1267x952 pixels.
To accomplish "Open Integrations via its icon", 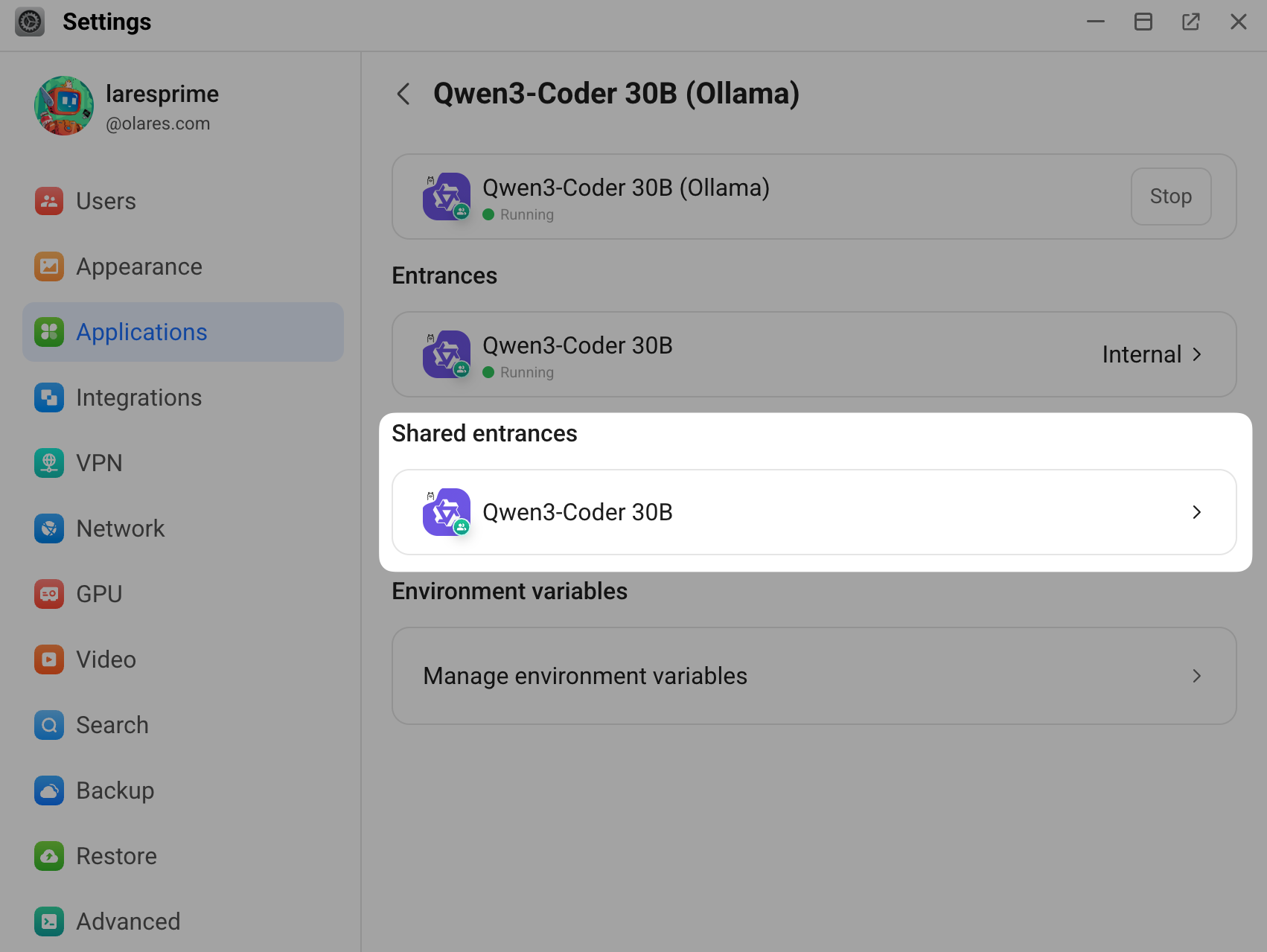I will pos(49,397).
